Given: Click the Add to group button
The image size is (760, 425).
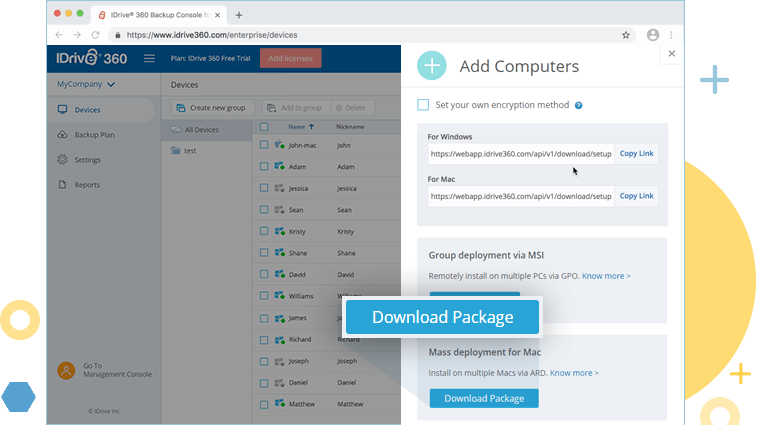Looking at the screenshot, I should click(x=296, y=108).
